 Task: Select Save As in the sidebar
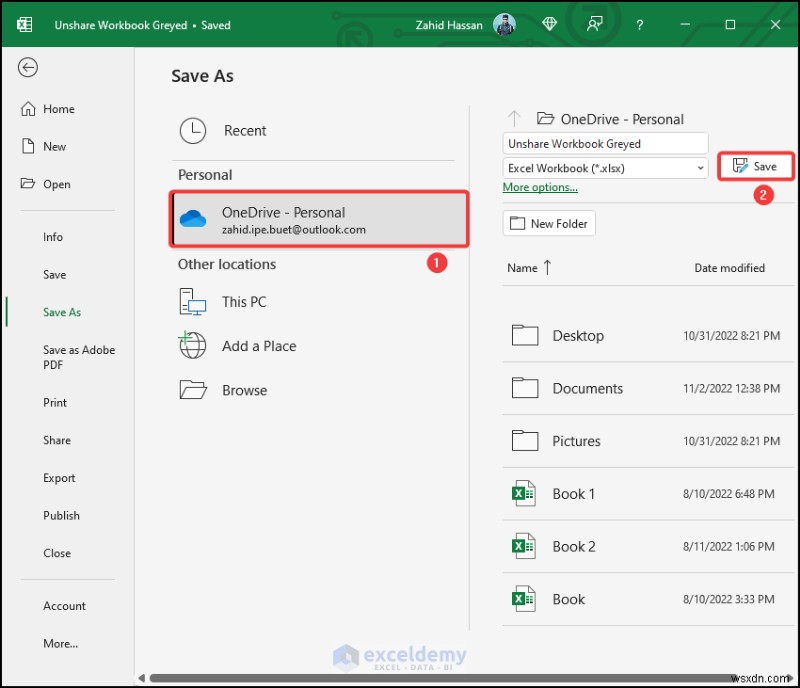(62, 312)
